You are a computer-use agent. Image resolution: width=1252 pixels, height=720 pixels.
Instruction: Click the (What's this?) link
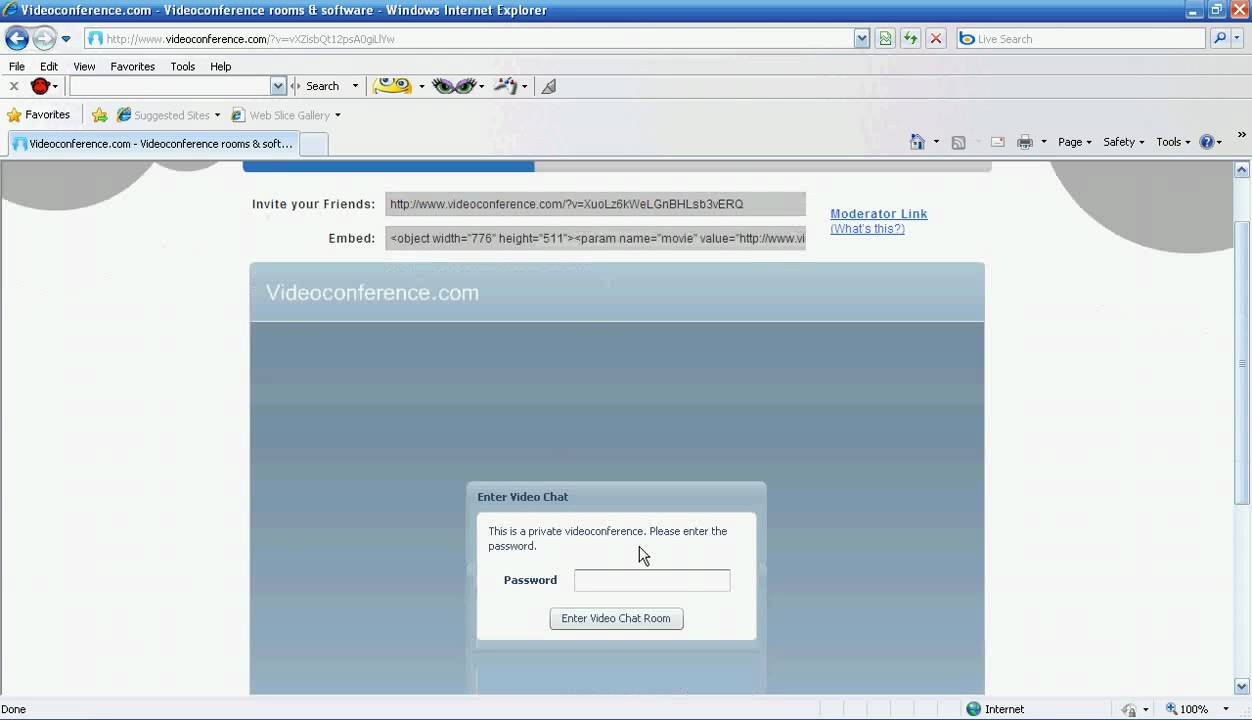[867, 229]
